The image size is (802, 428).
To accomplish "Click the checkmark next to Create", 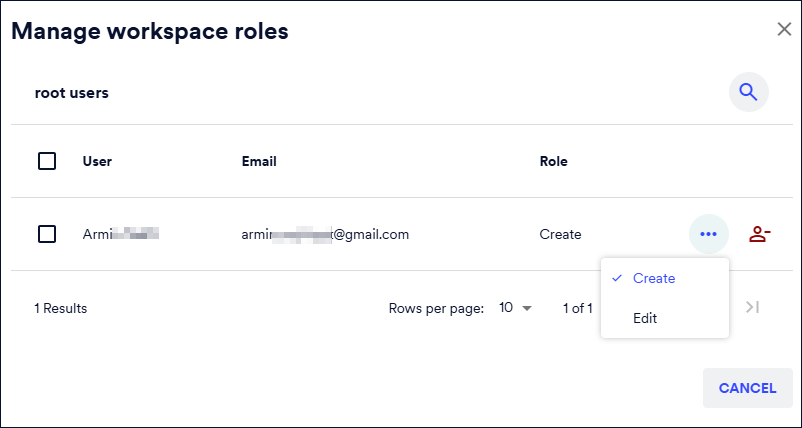I will (617, 278).
